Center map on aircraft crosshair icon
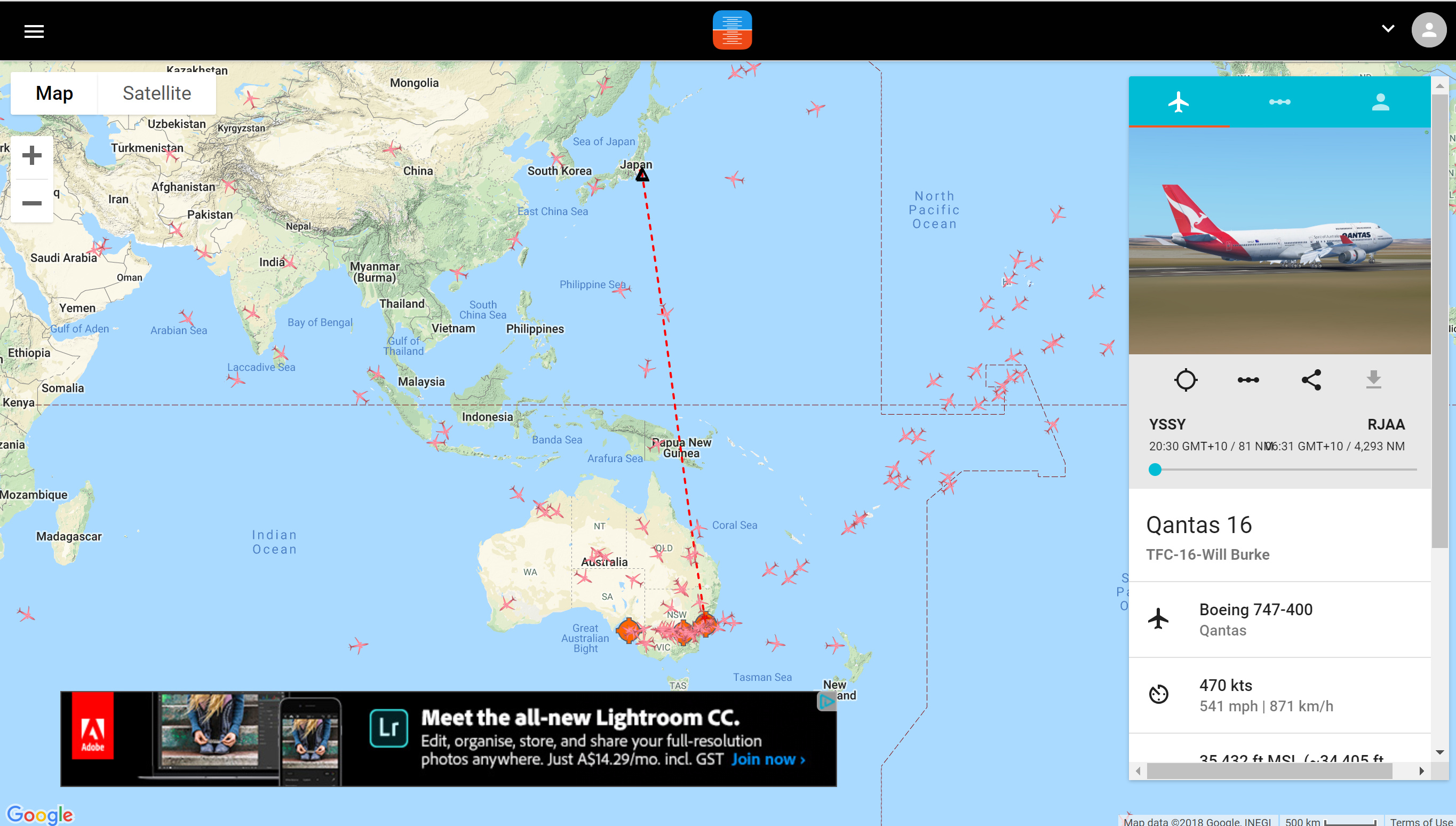 1185,380
